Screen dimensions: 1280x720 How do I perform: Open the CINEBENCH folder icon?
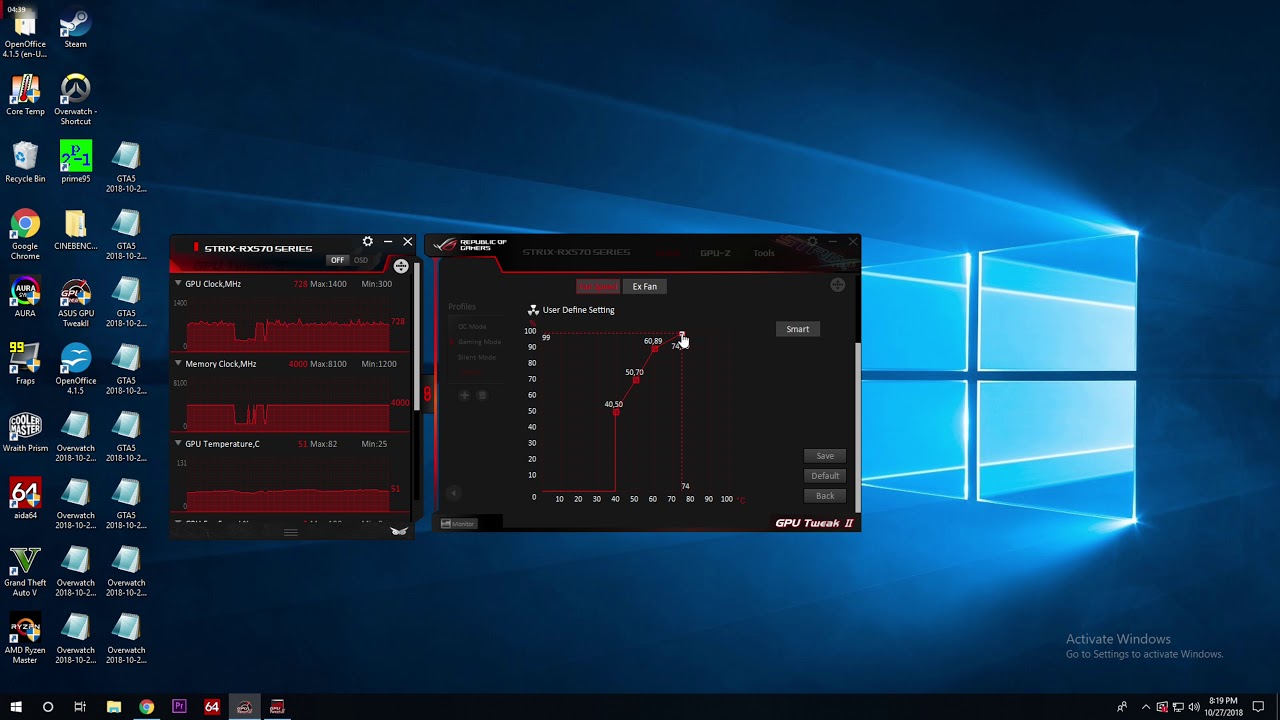point(75,231)
